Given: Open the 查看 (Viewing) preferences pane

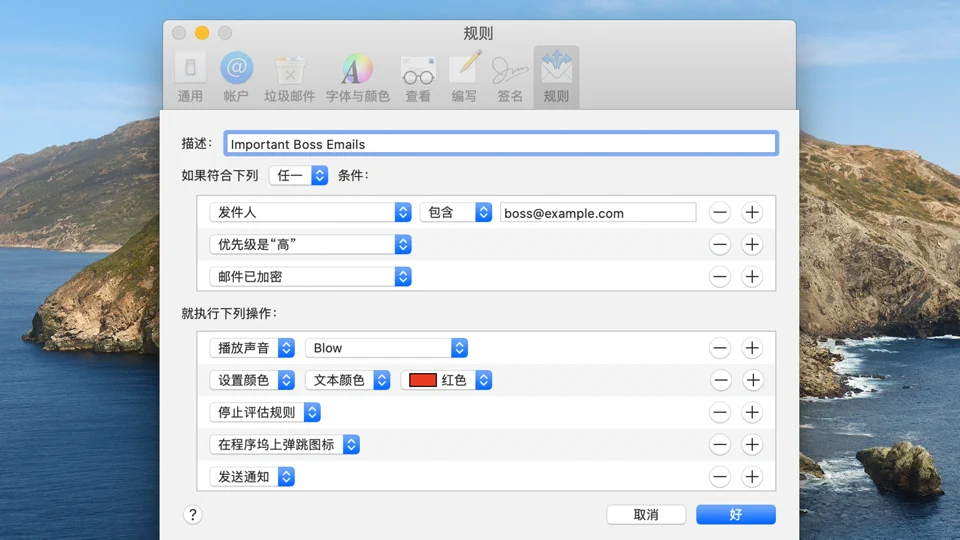Looking at the screenshot, I should 418,78.
